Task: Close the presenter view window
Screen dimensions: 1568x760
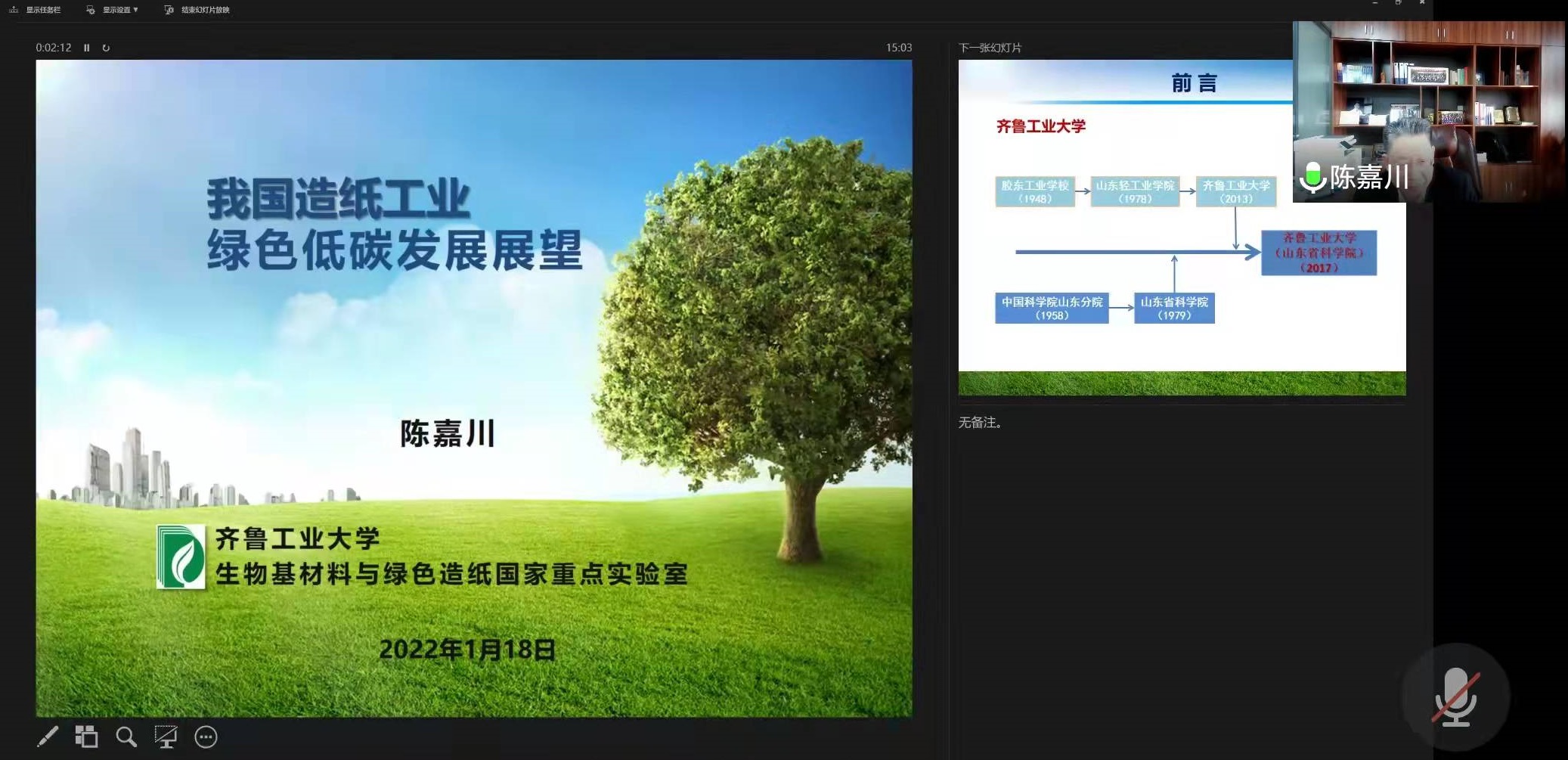Action: [1421, 3]
